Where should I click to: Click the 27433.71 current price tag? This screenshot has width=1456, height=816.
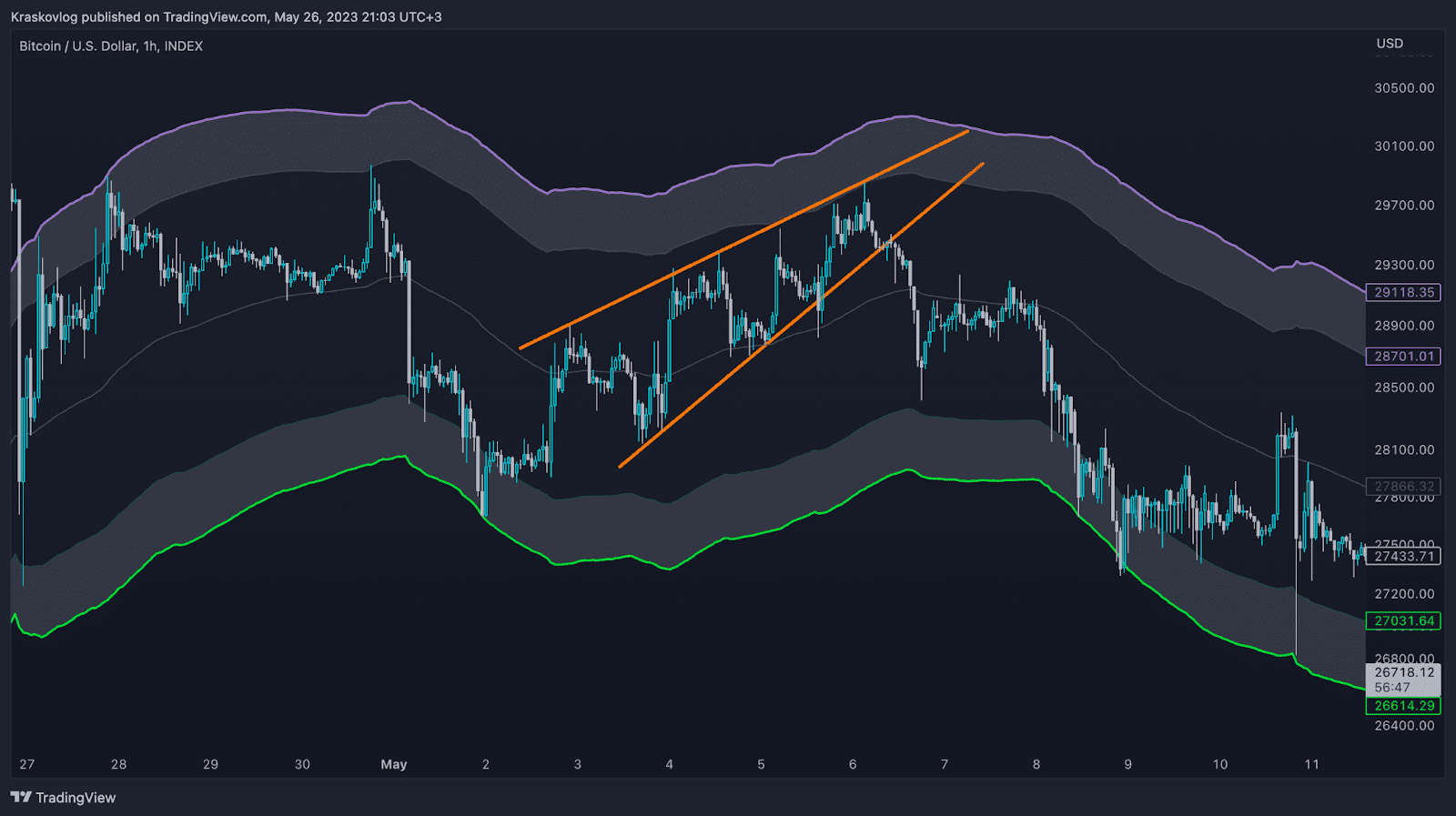pos(1403,556)
